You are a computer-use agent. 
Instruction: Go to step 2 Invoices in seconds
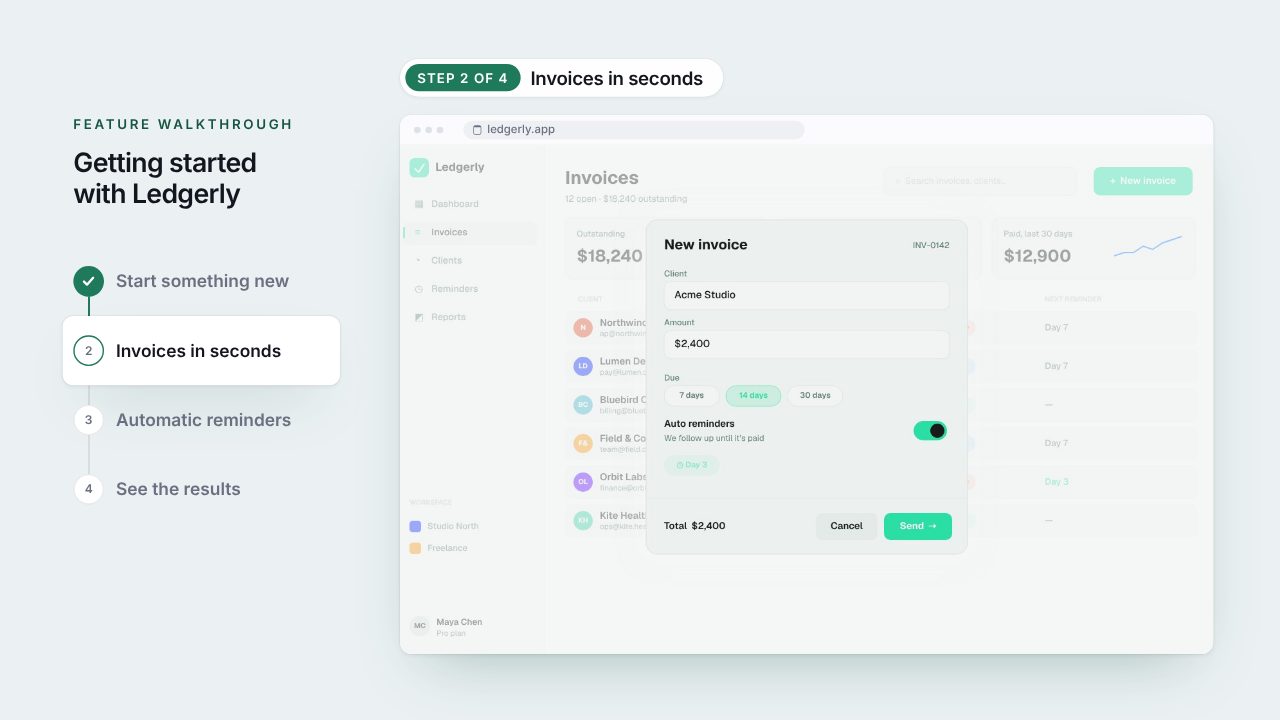[x=201, y=351]
